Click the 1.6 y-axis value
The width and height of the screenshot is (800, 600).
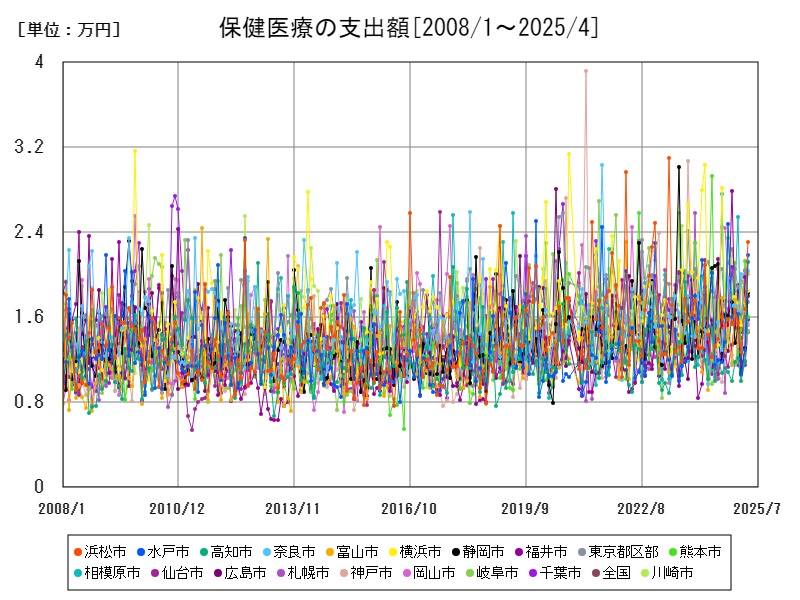pos(29,316)
